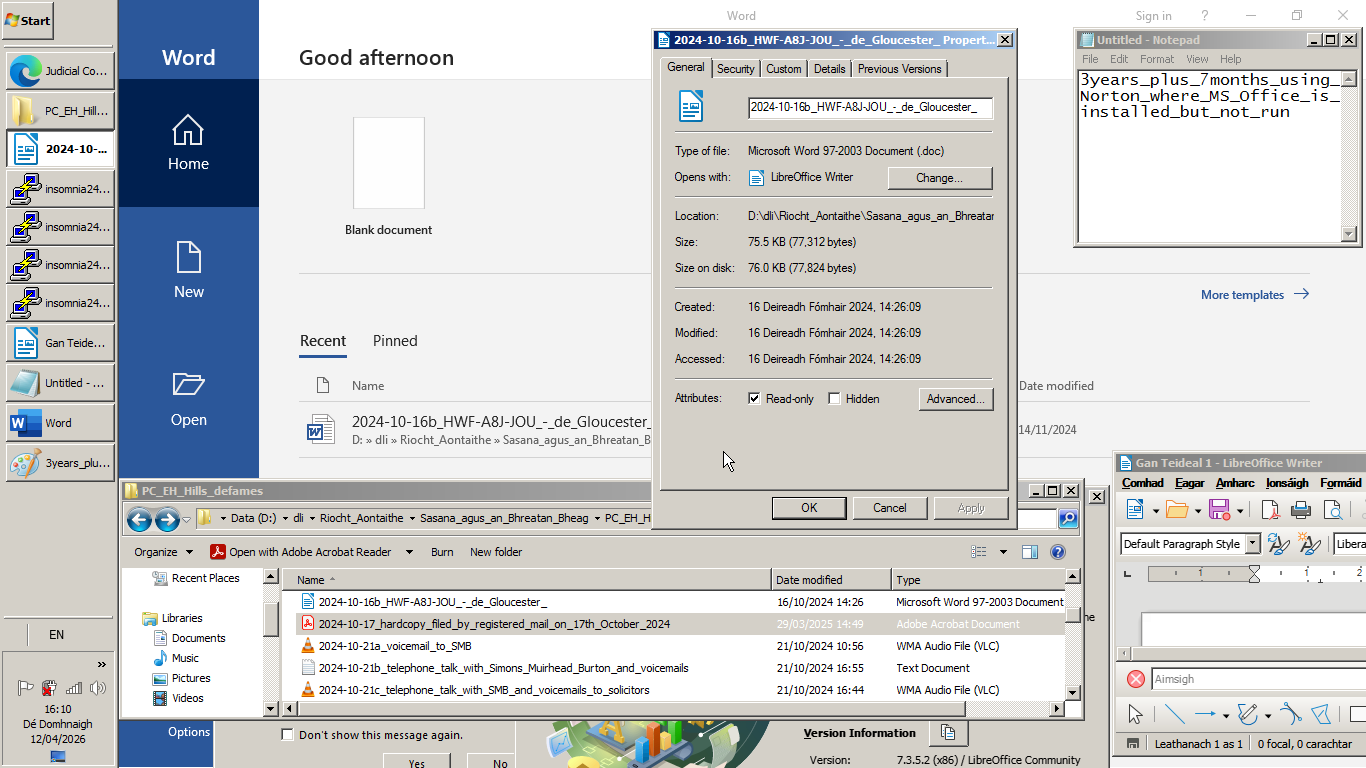Open the Judicial Co... Edge taskbar button
Screen dimensions: 1366x768
click(60, 71)
